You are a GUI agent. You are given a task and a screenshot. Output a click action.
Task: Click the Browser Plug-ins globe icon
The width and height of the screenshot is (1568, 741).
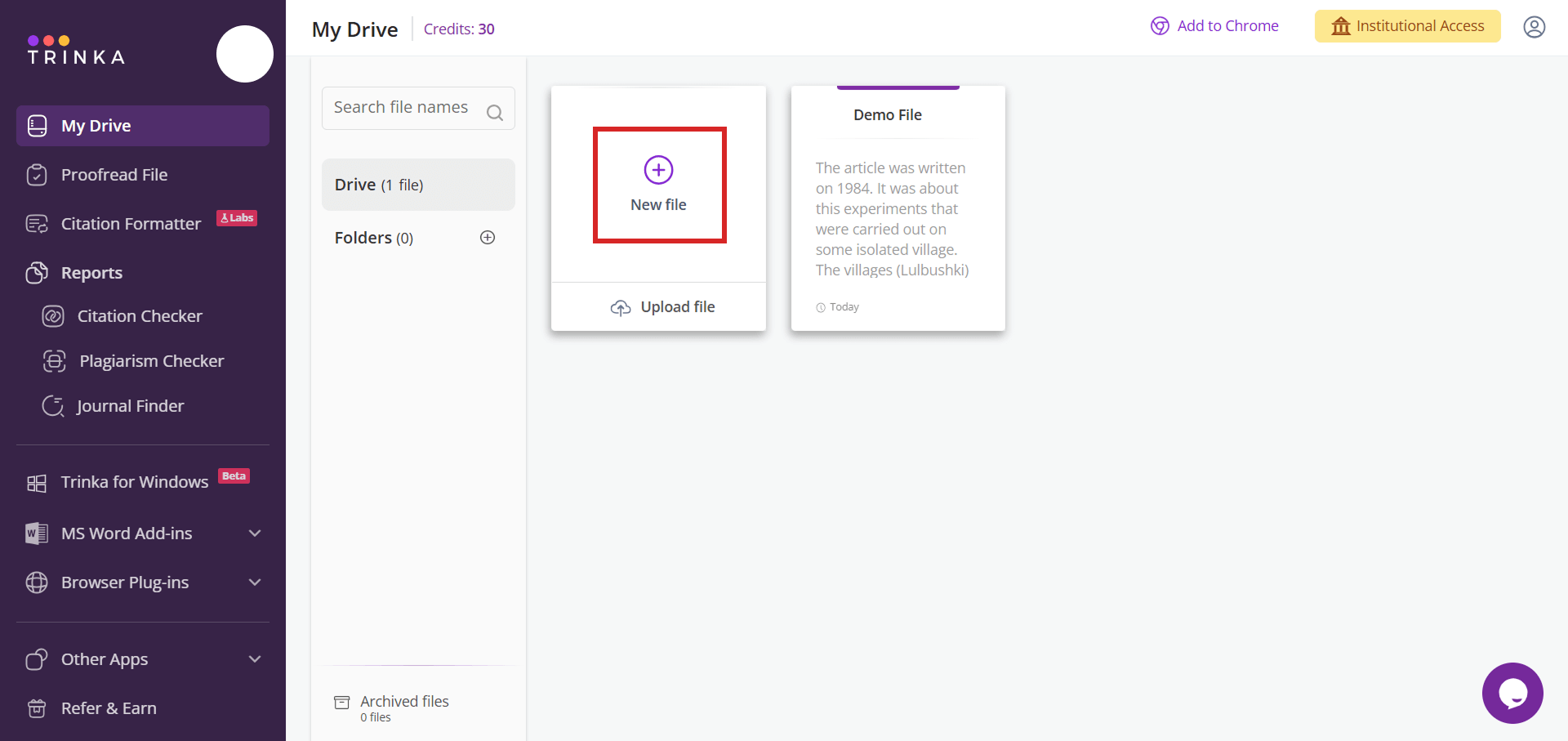pyautogui.click(x=37, y=583)
